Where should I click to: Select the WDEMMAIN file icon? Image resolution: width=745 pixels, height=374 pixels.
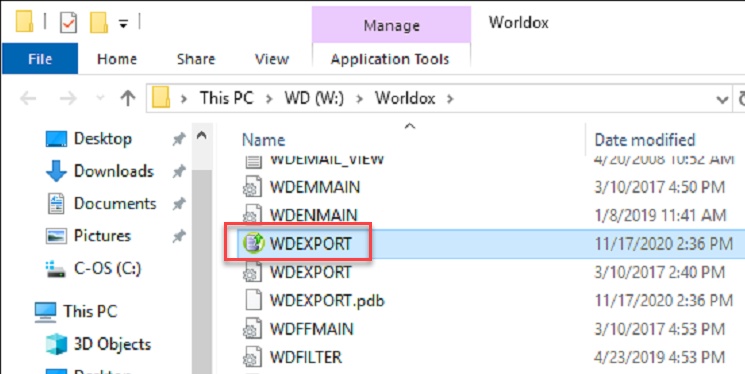tap(252, 187)
